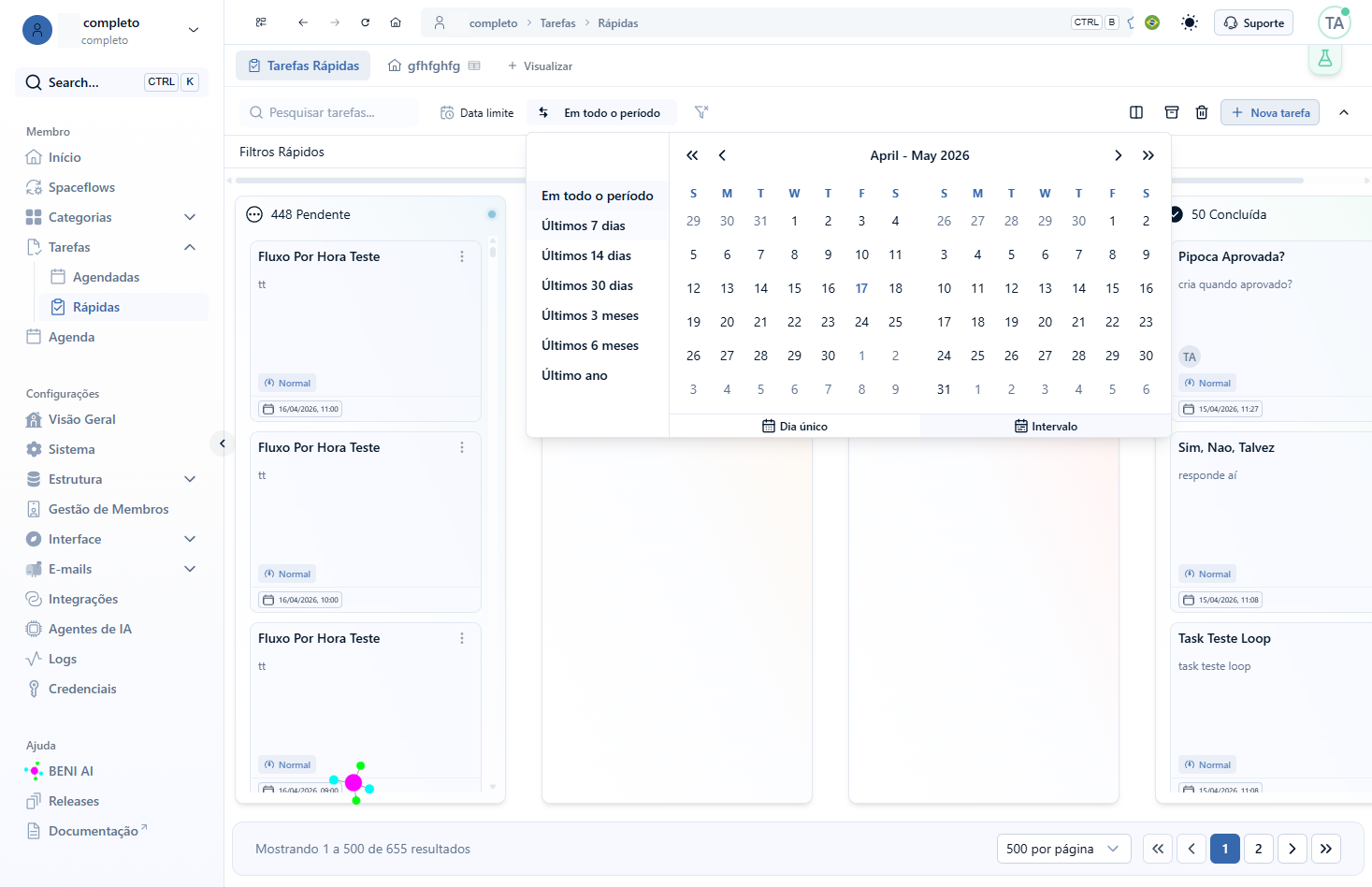Click the trash bin icon in toolbar
Screen dimensions: 1372x887
1202,112
